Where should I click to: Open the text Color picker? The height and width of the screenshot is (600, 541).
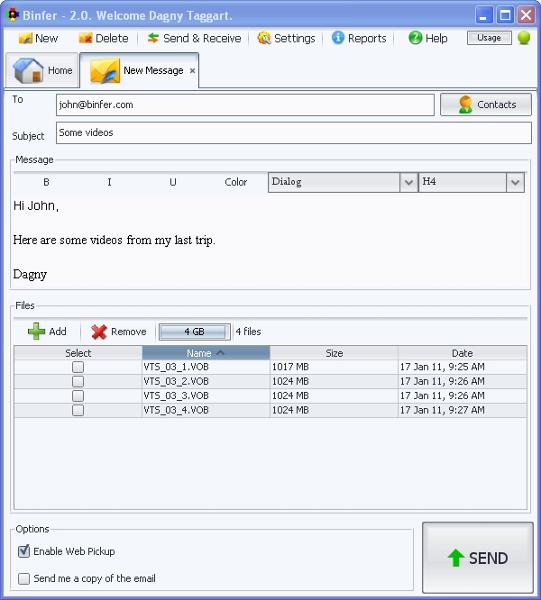236,182
